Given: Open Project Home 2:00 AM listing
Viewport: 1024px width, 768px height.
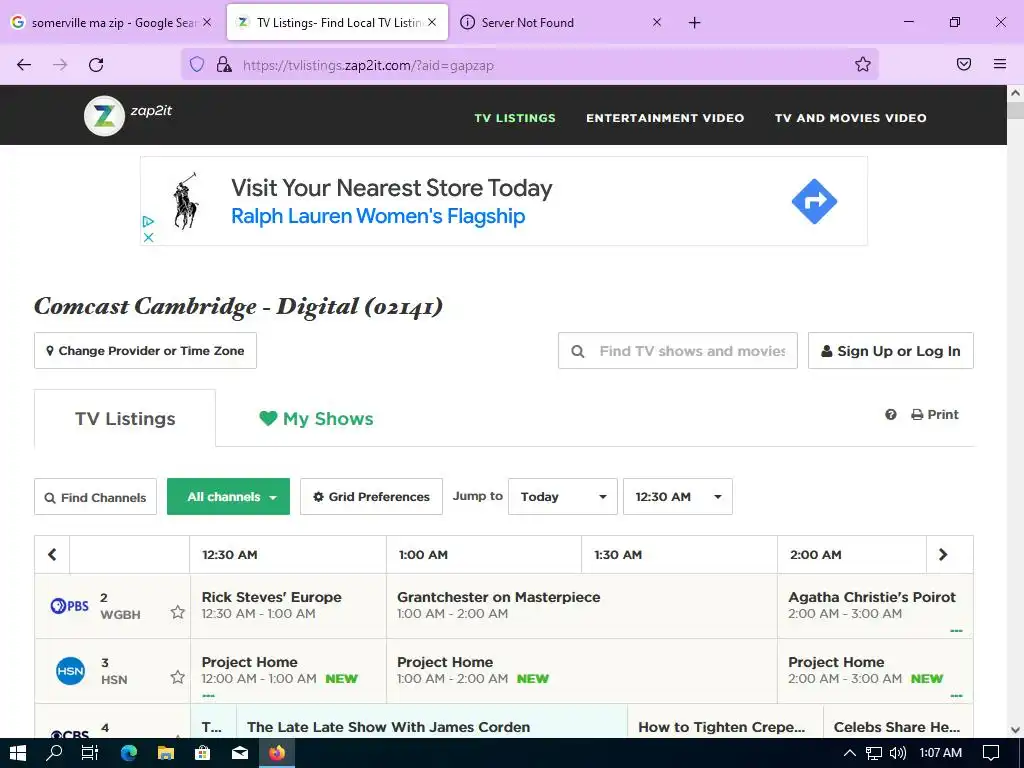Looking at the screenshot, I should [x=875, y=671].
